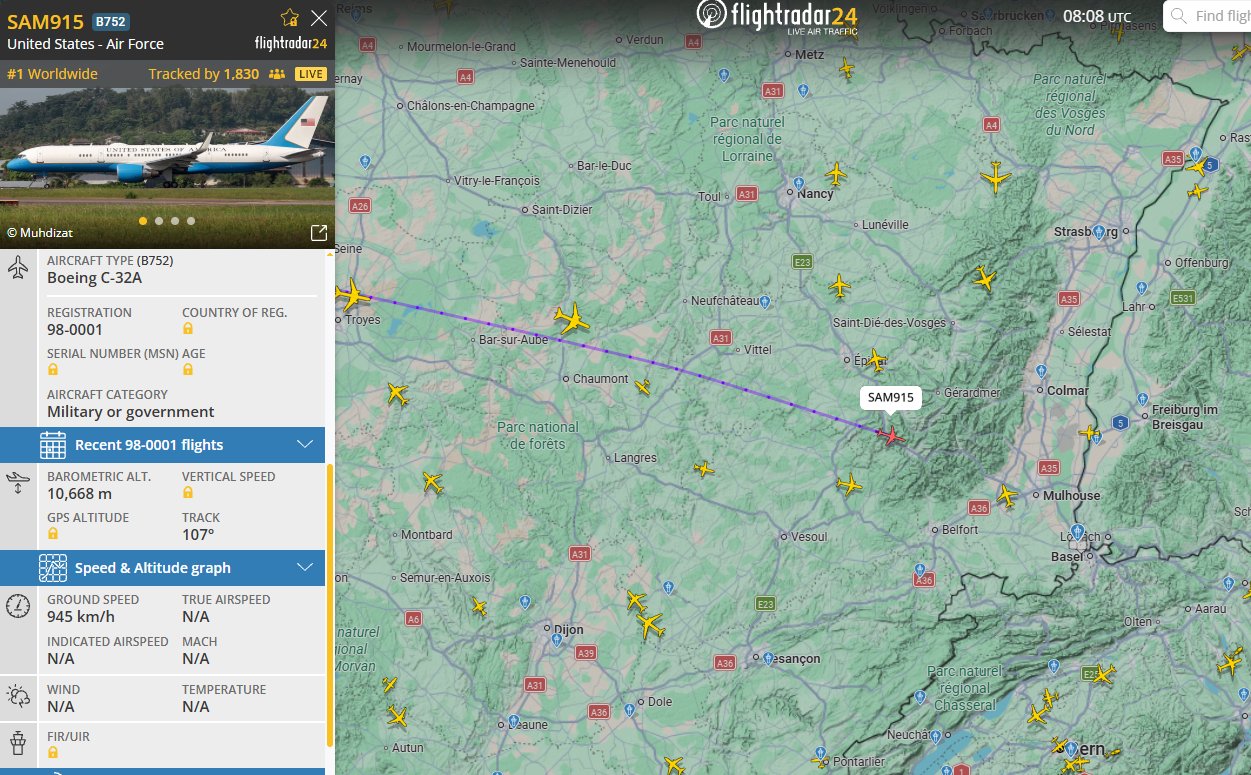Show fourth photo via last carousel dot
Image resolution: width=1251 pixels, height=775 pixels.
tap(191, 221)
